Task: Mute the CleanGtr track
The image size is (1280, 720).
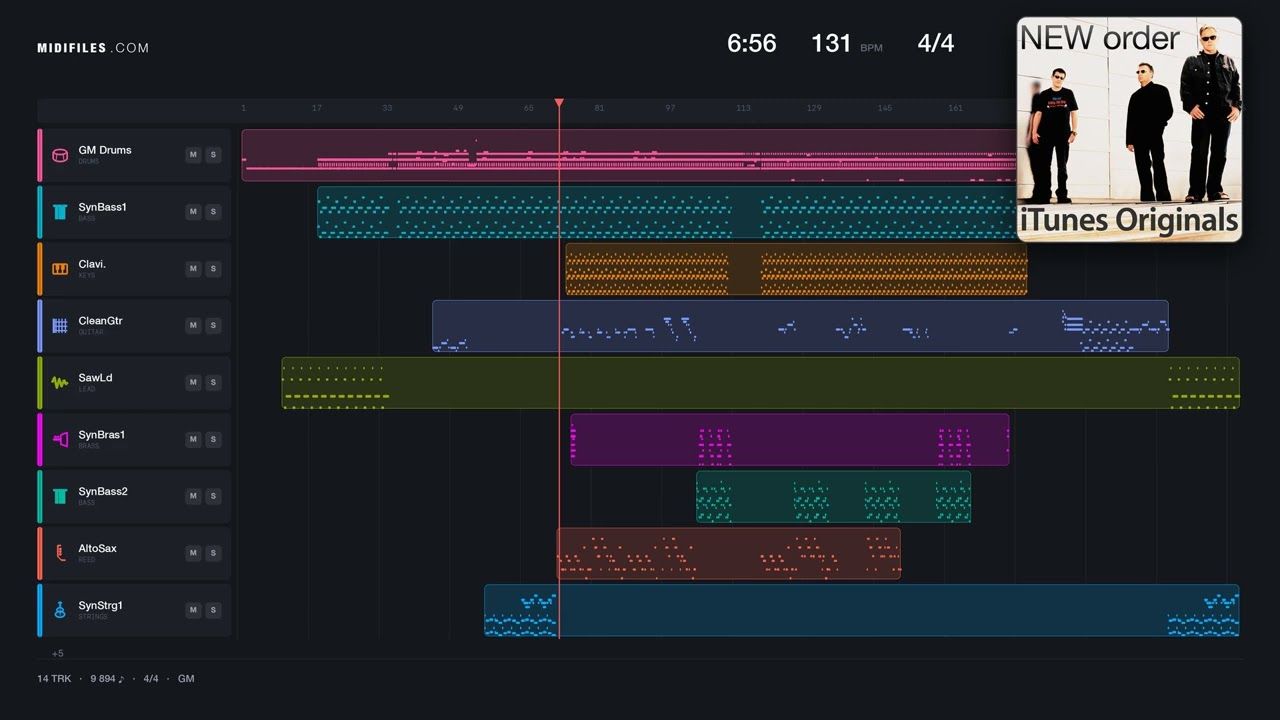Action: pos(193,326)
